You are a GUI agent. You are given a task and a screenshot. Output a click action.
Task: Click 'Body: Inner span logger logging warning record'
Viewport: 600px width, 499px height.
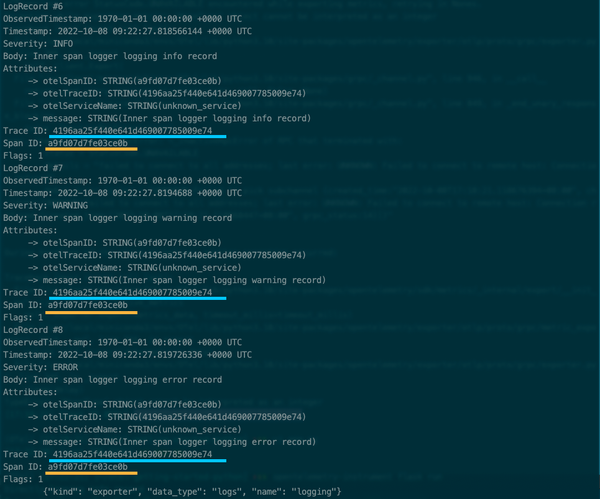coord(117,218)
